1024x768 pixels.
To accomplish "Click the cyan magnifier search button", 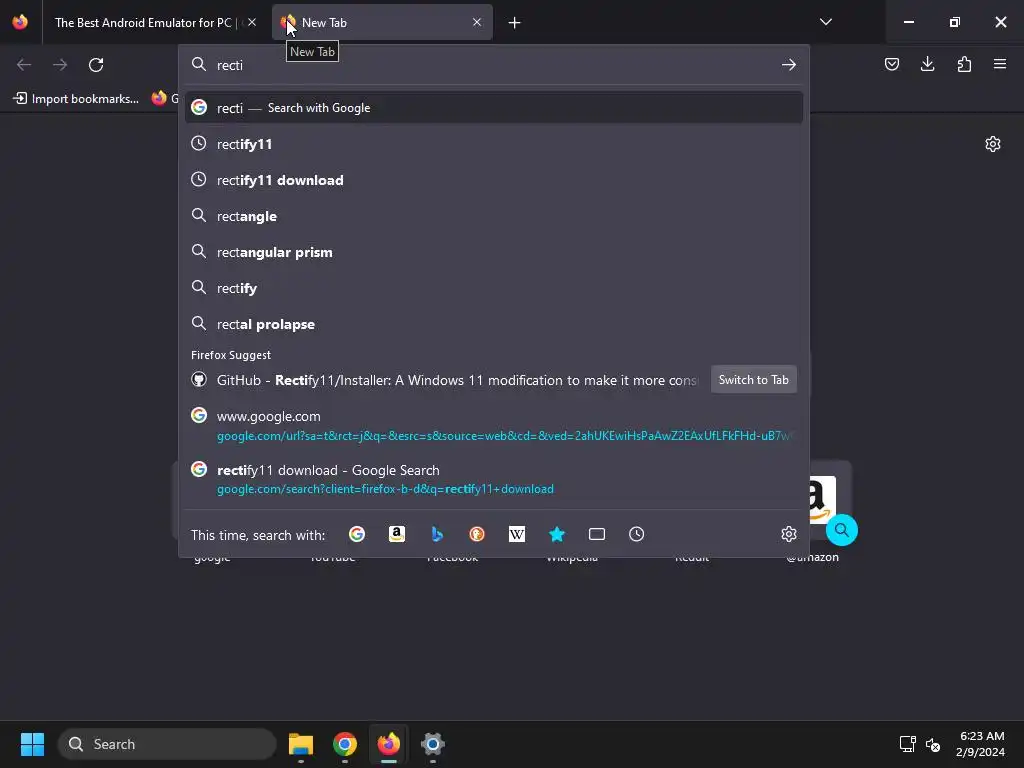I will (841, 530).
